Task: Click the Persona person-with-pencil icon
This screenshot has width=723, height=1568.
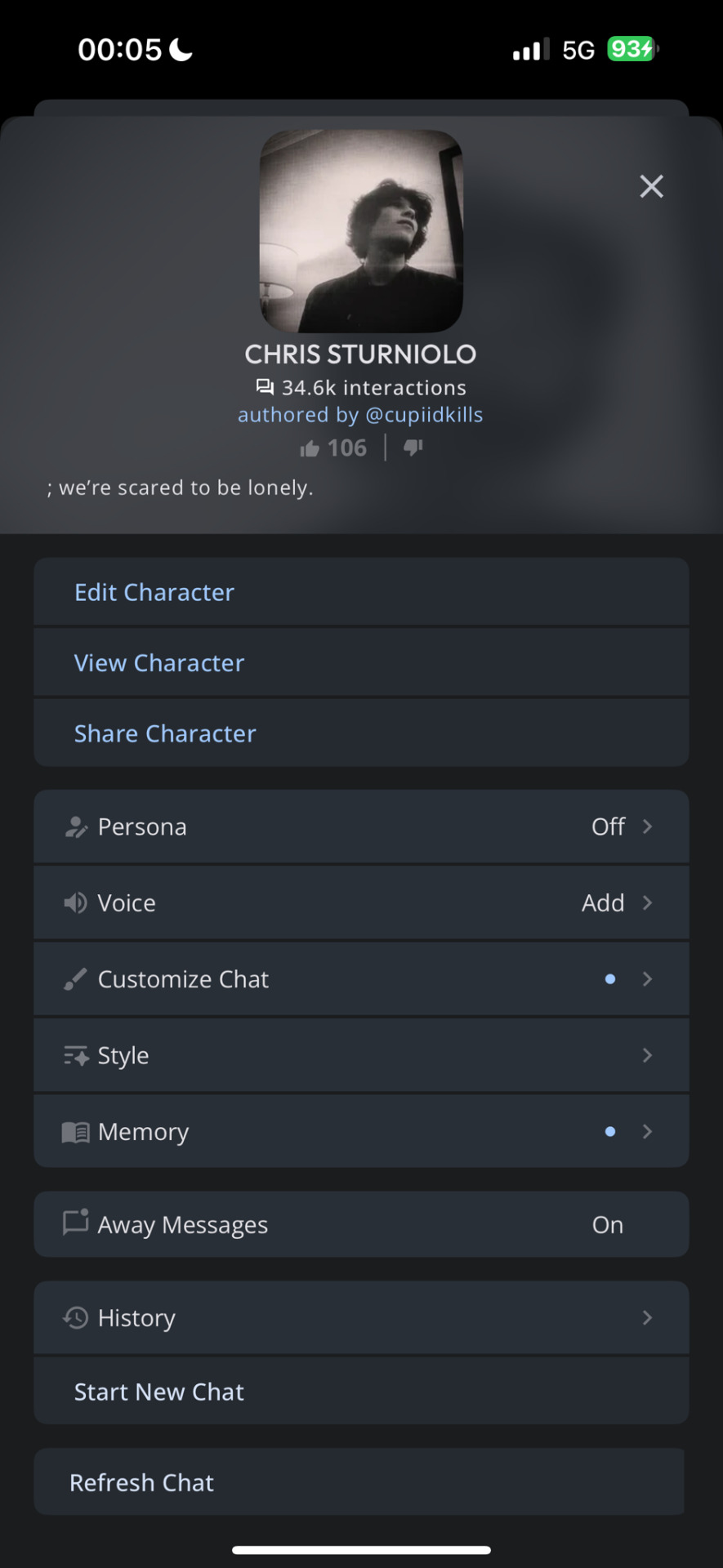Action: (76, 826)
